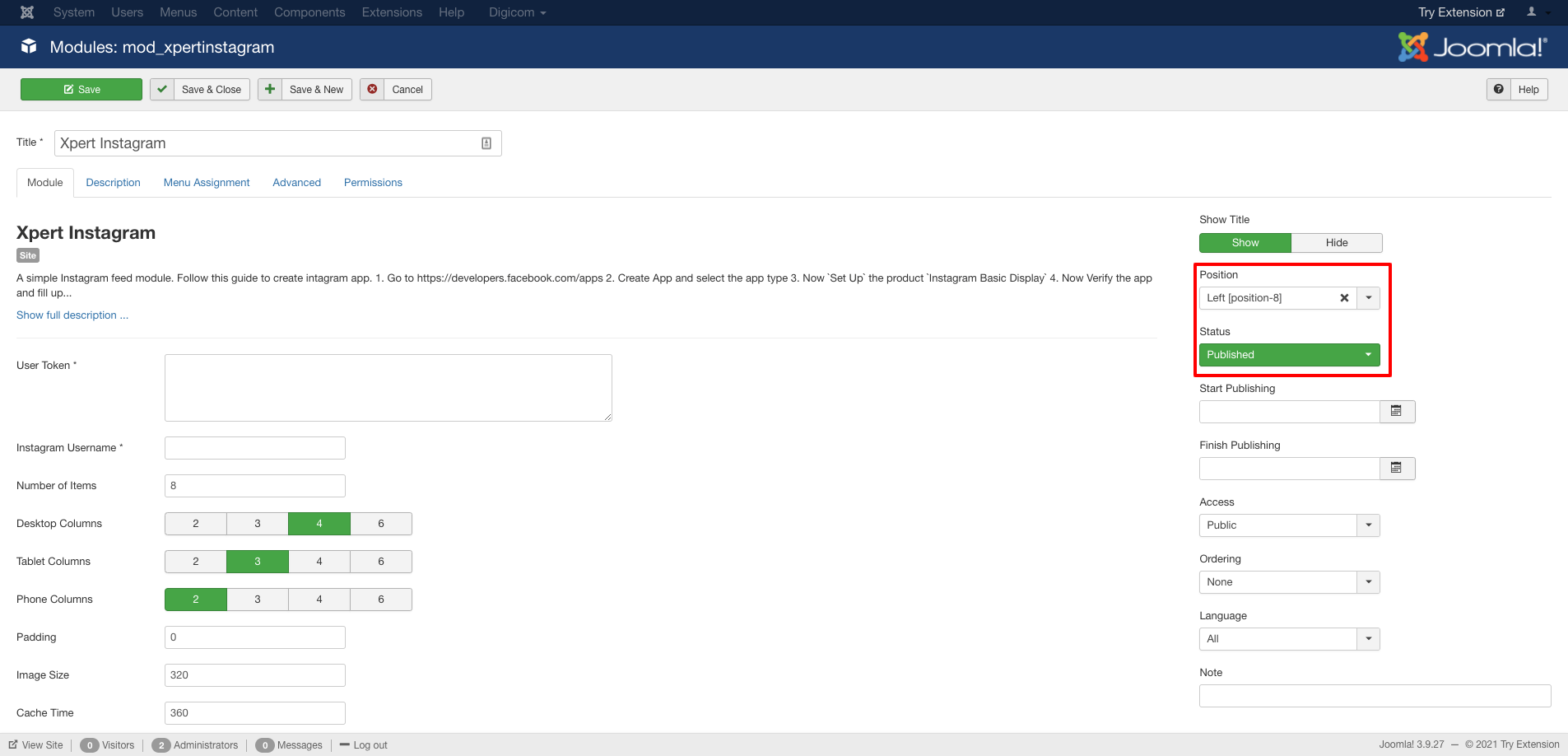Set Show Title to Hide
The width and height of the screenshot is (1568, 756).
point(1336,243)
